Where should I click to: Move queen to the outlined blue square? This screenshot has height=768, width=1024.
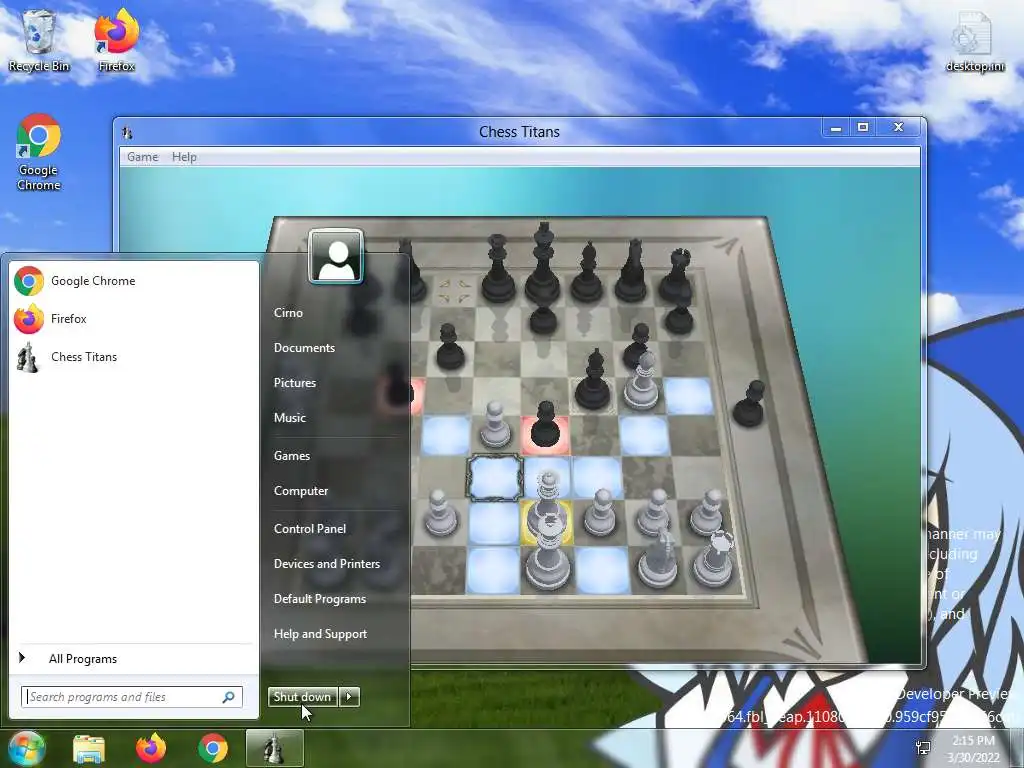coord(494,478)
